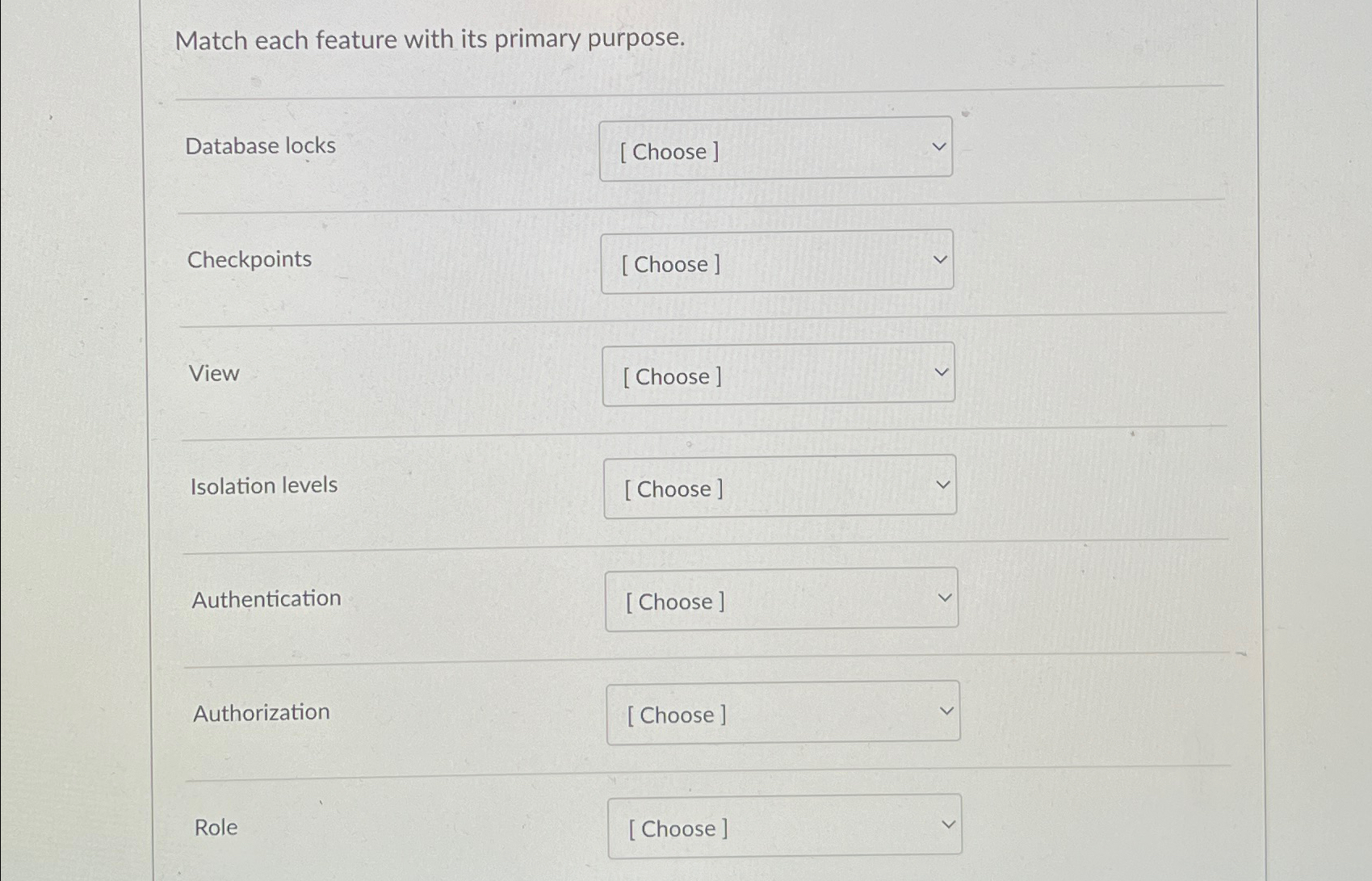Click the chevron on the Isolation levels selector
Screen dimensions: 1372x881
pyautogui.click(x=942, y=483)
